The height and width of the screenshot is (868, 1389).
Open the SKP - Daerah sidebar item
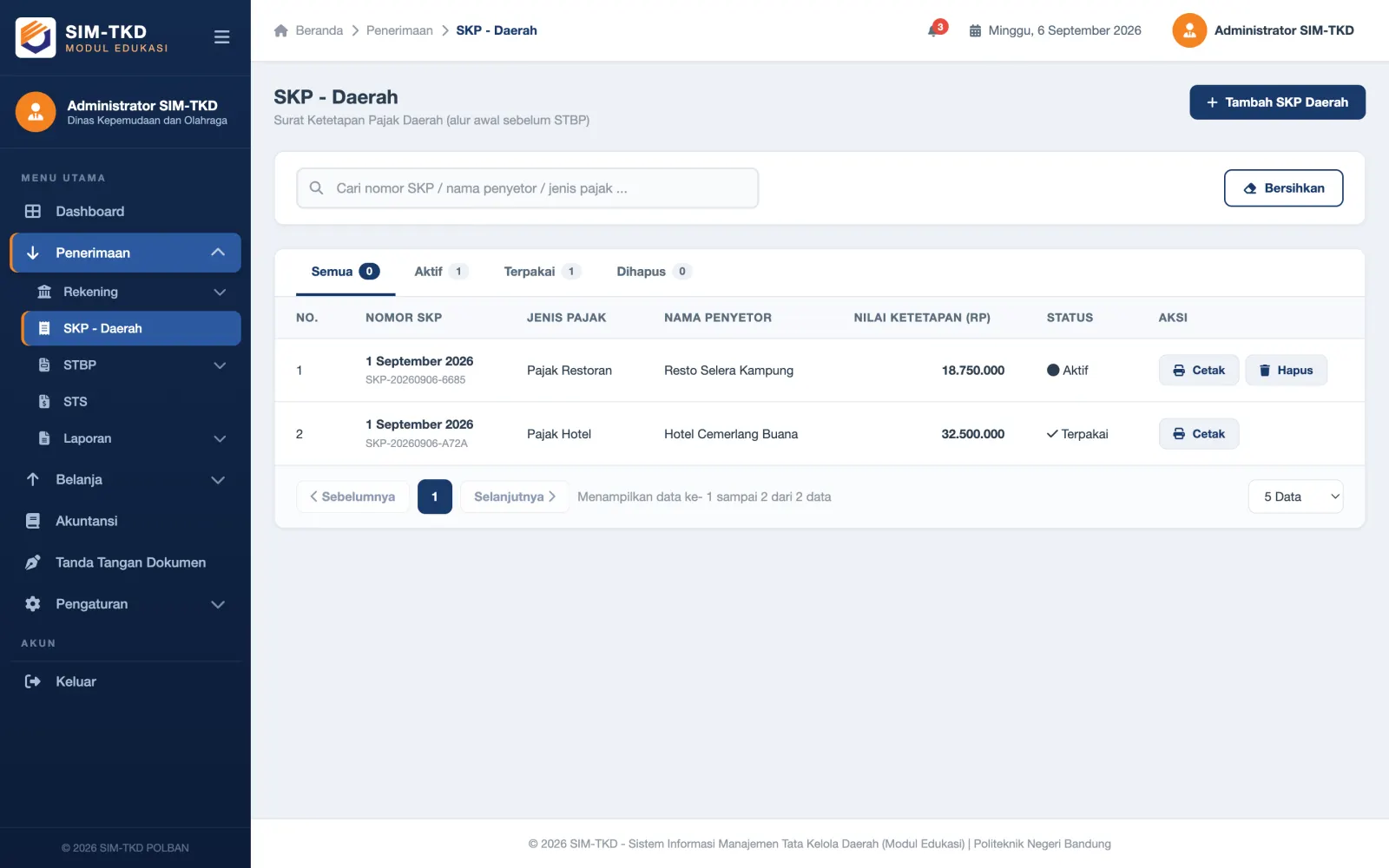(131, 328)
